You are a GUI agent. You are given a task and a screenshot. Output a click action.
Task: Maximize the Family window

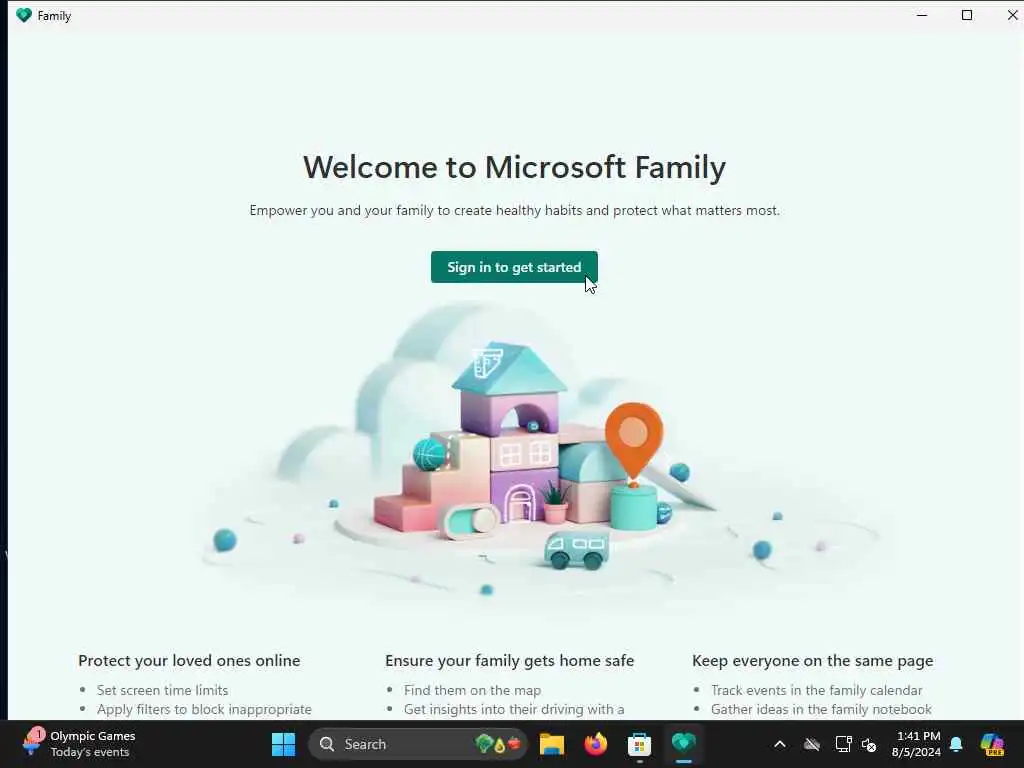967,15
